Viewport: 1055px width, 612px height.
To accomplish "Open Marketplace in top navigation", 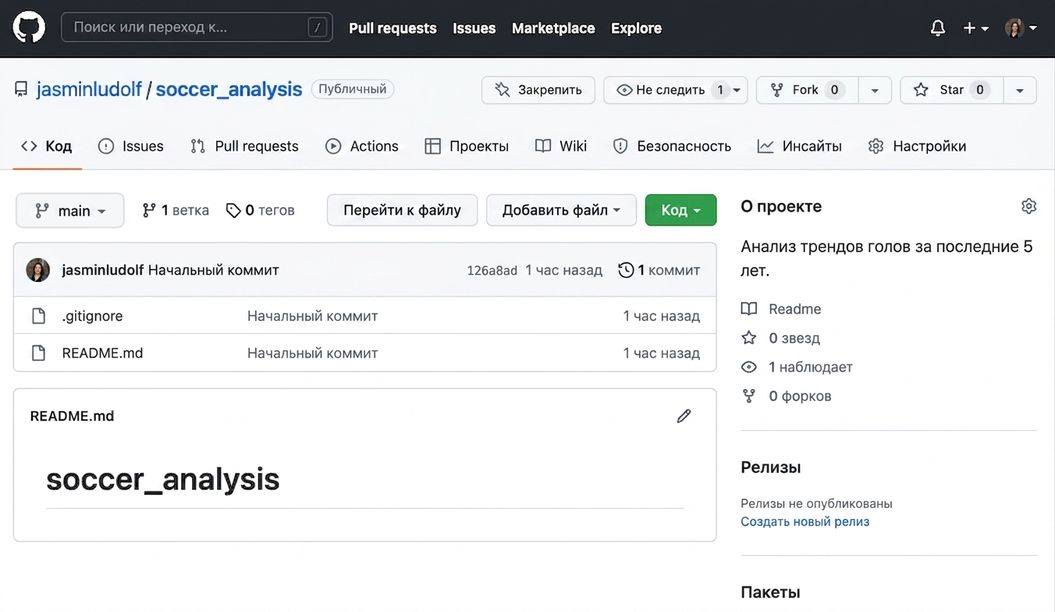I will point(553,28).
